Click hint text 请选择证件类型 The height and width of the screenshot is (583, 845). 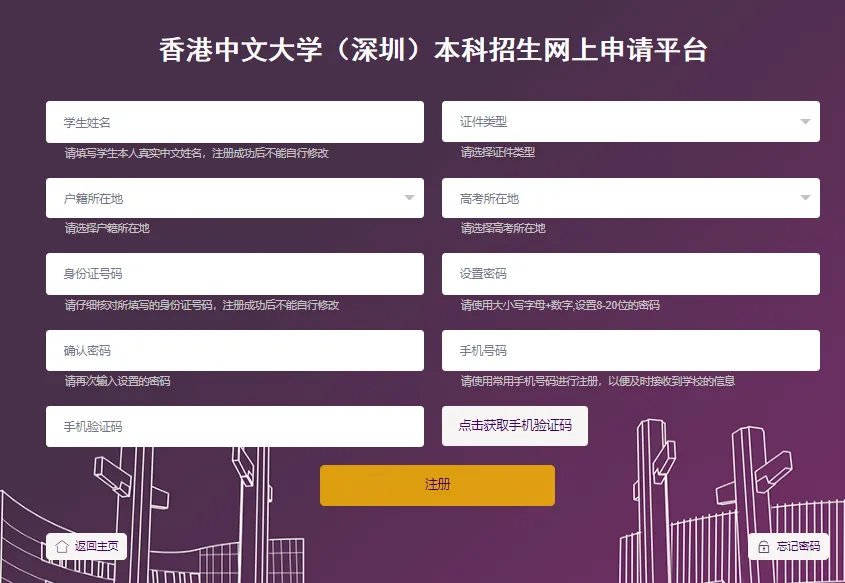(497, 152)
